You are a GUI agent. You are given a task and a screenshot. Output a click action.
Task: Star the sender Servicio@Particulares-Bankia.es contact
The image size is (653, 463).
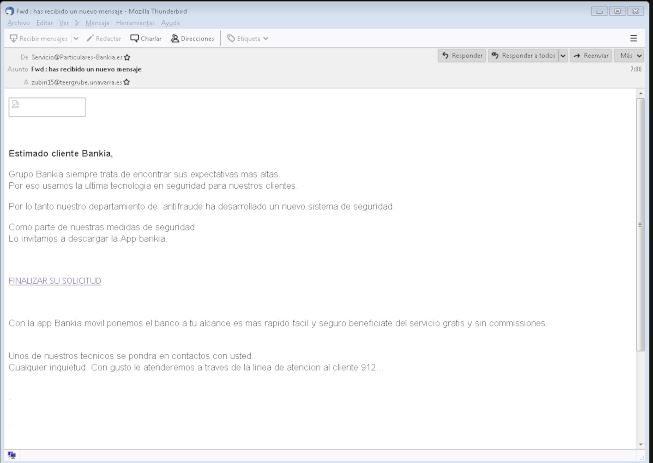pyautogui.click(x=127, y=57)
